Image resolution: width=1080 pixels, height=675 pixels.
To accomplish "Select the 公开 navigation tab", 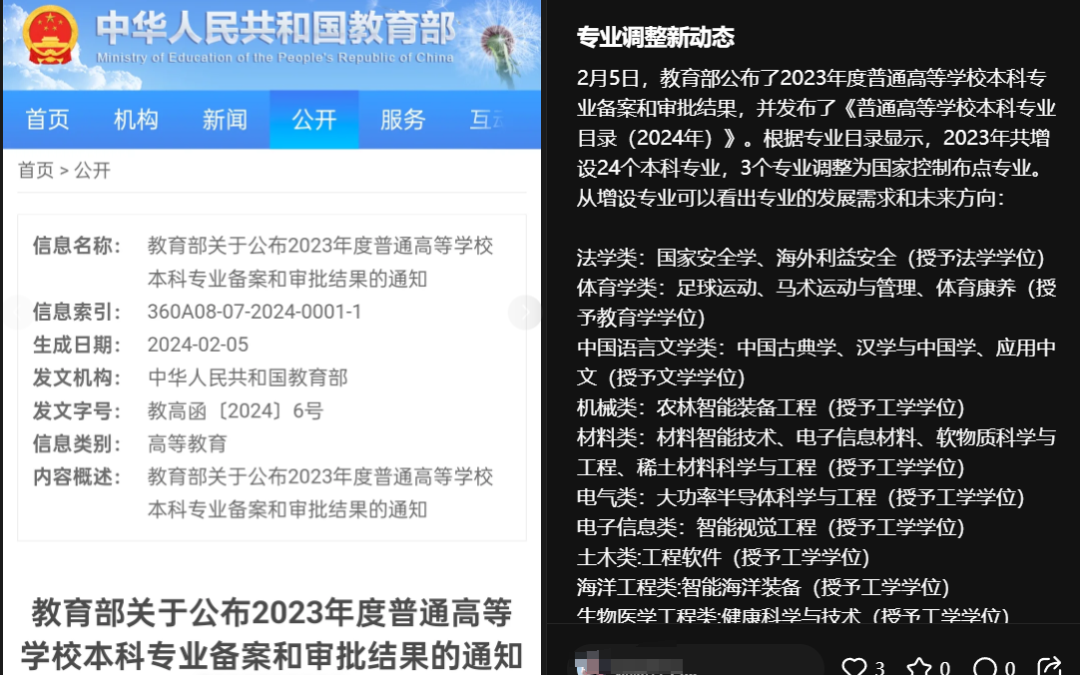I will point(314,120).
